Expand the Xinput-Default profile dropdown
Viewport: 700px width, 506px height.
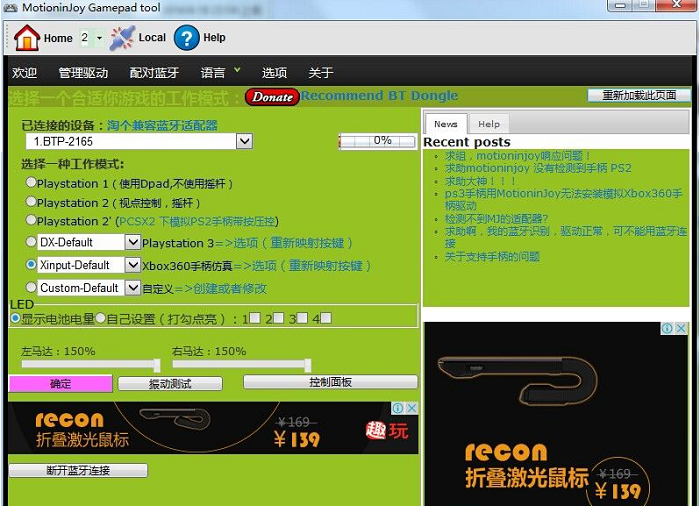click(133, 265)
